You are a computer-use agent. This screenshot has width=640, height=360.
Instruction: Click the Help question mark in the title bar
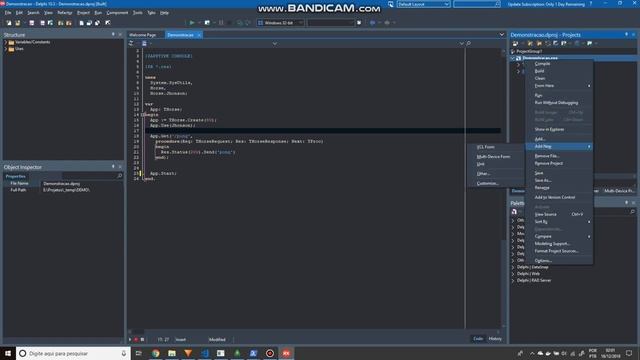tap(590, 4)
